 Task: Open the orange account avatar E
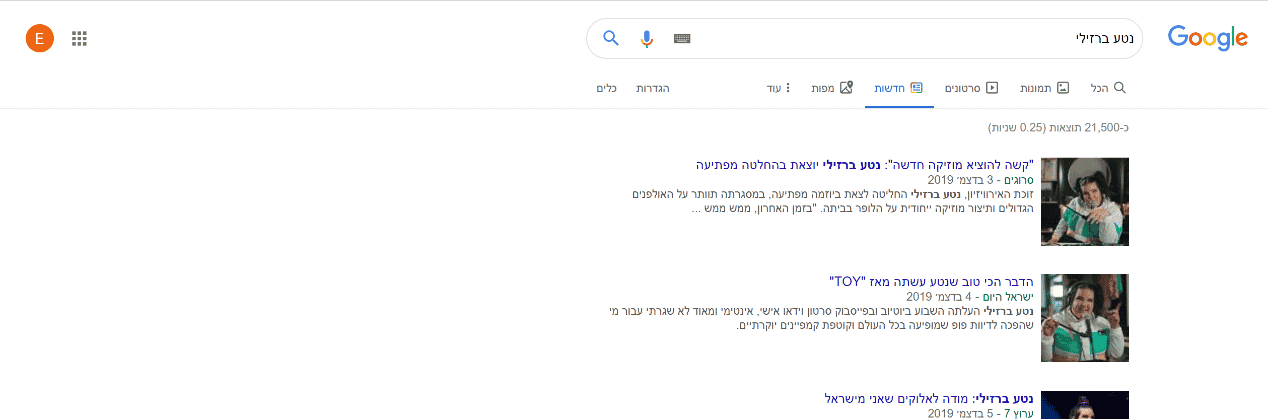tap(39, 39)
